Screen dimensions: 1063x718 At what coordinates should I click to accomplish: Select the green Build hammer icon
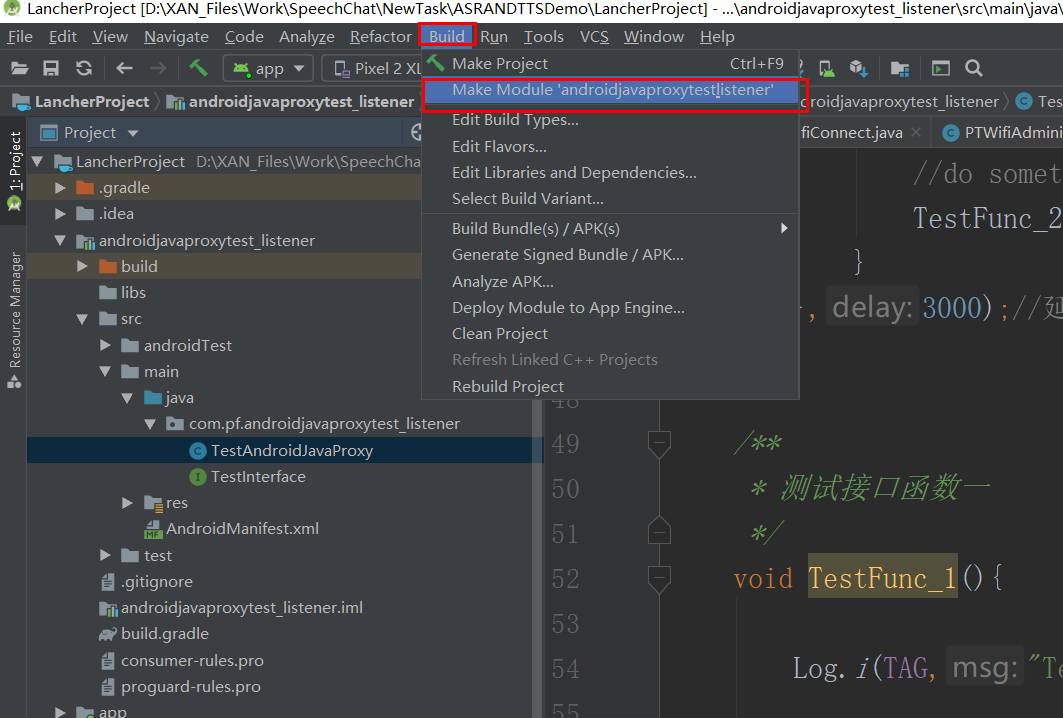point(196,68)
